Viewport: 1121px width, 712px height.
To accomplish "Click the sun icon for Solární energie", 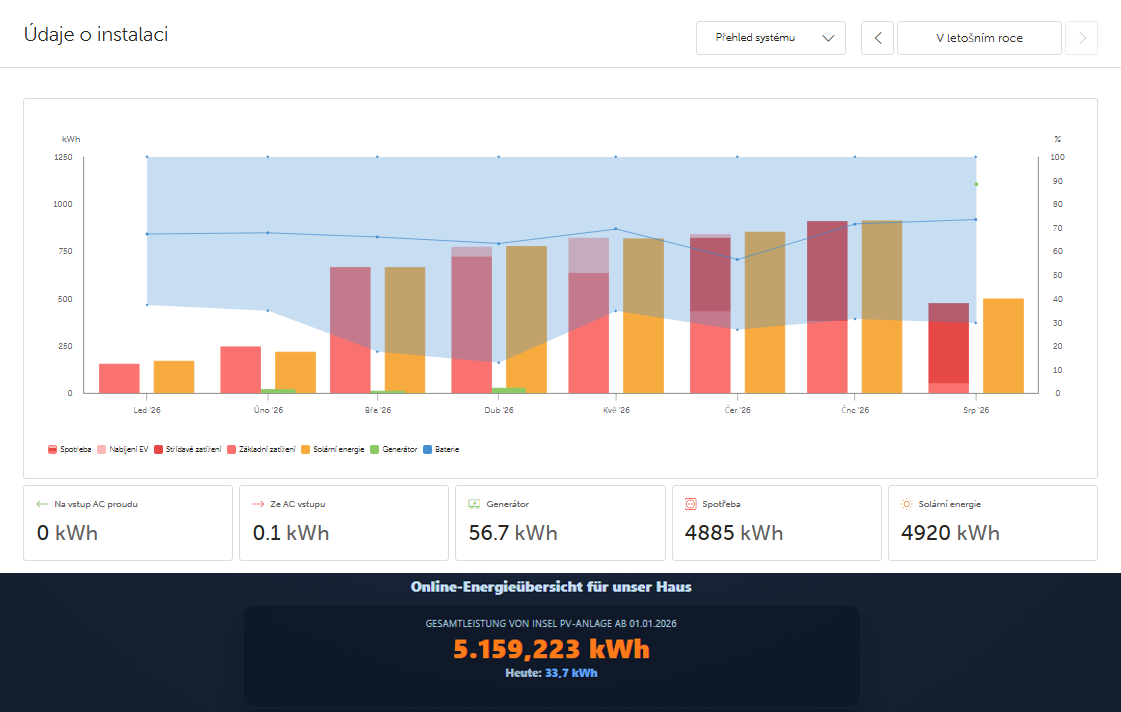I will click(x=907, y=504).
